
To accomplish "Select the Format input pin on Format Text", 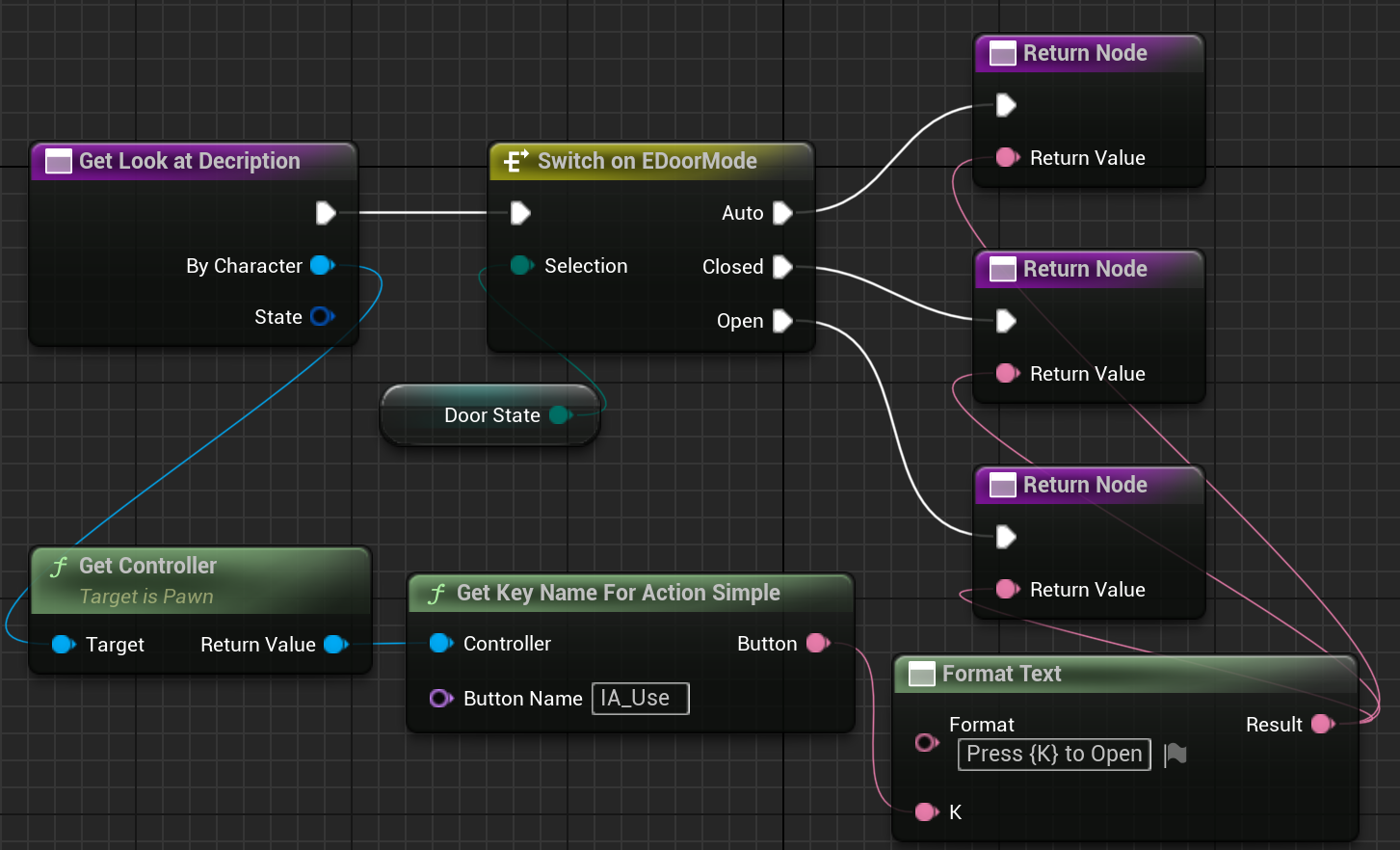I will click(927, 742).
